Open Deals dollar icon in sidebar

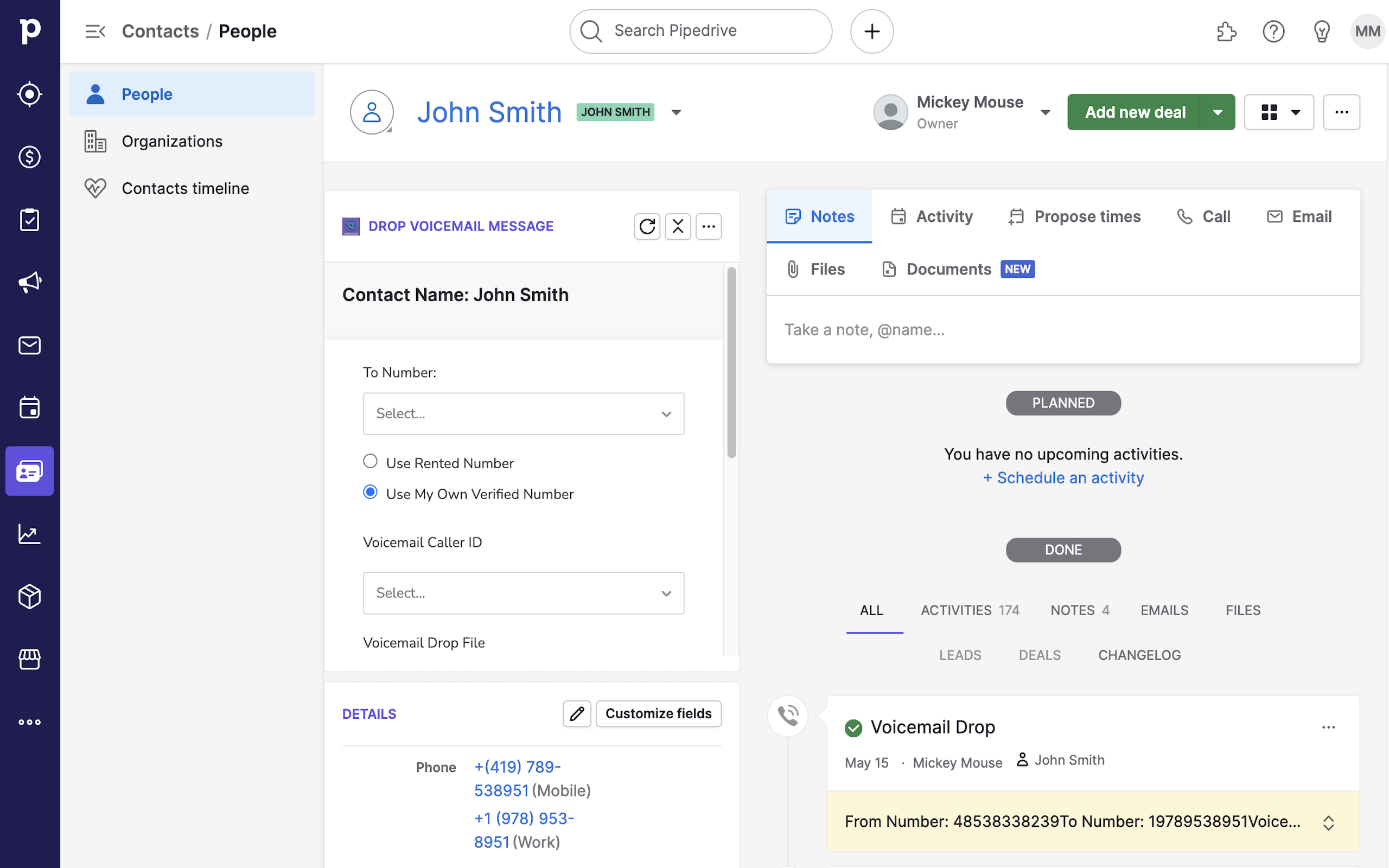tap(30, 157)
